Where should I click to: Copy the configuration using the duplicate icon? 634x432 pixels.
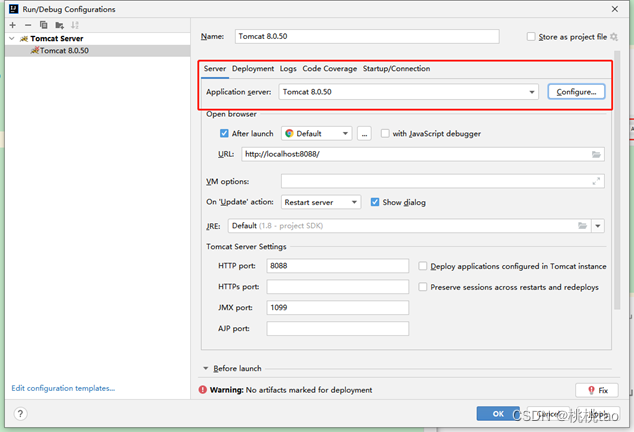(x=44, y=25)
